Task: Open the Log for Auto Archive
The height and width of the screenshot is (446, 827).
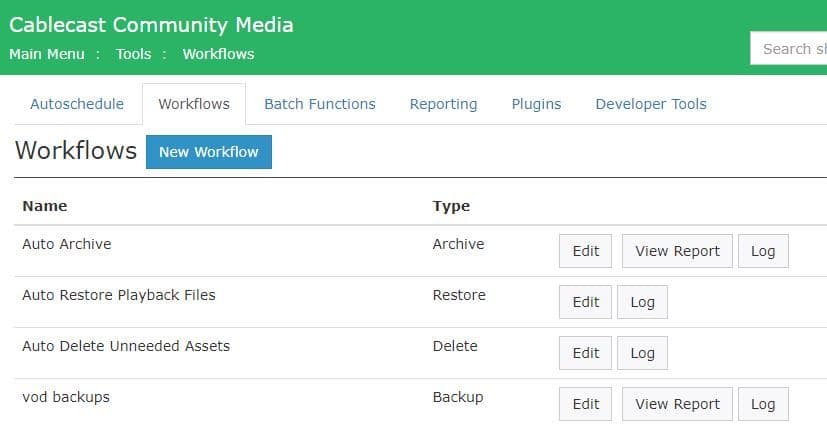Action: pos(763,251)
